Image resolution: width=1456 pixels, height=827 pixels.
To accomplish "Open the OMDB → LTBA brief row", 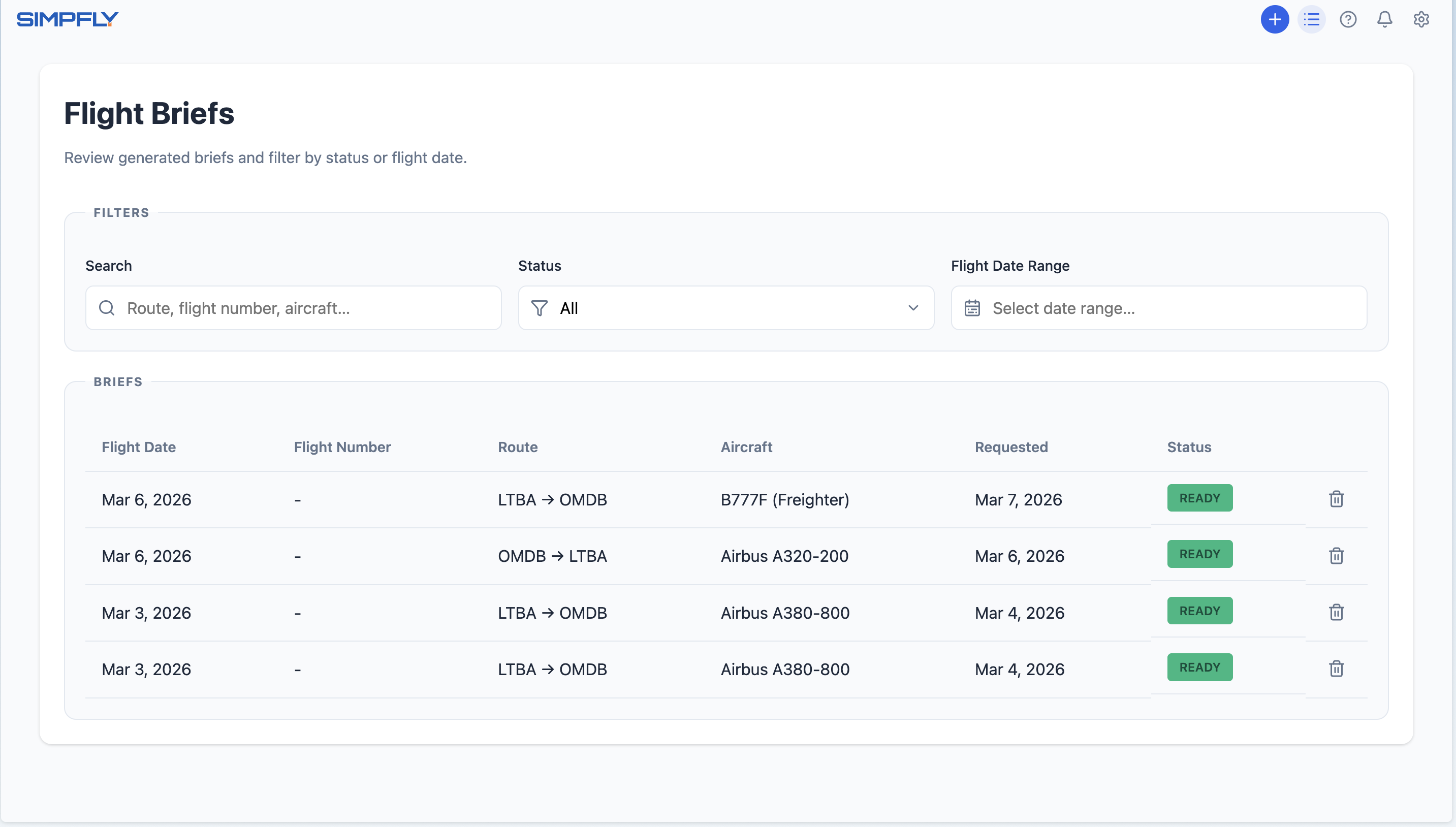I will [552, 556].
